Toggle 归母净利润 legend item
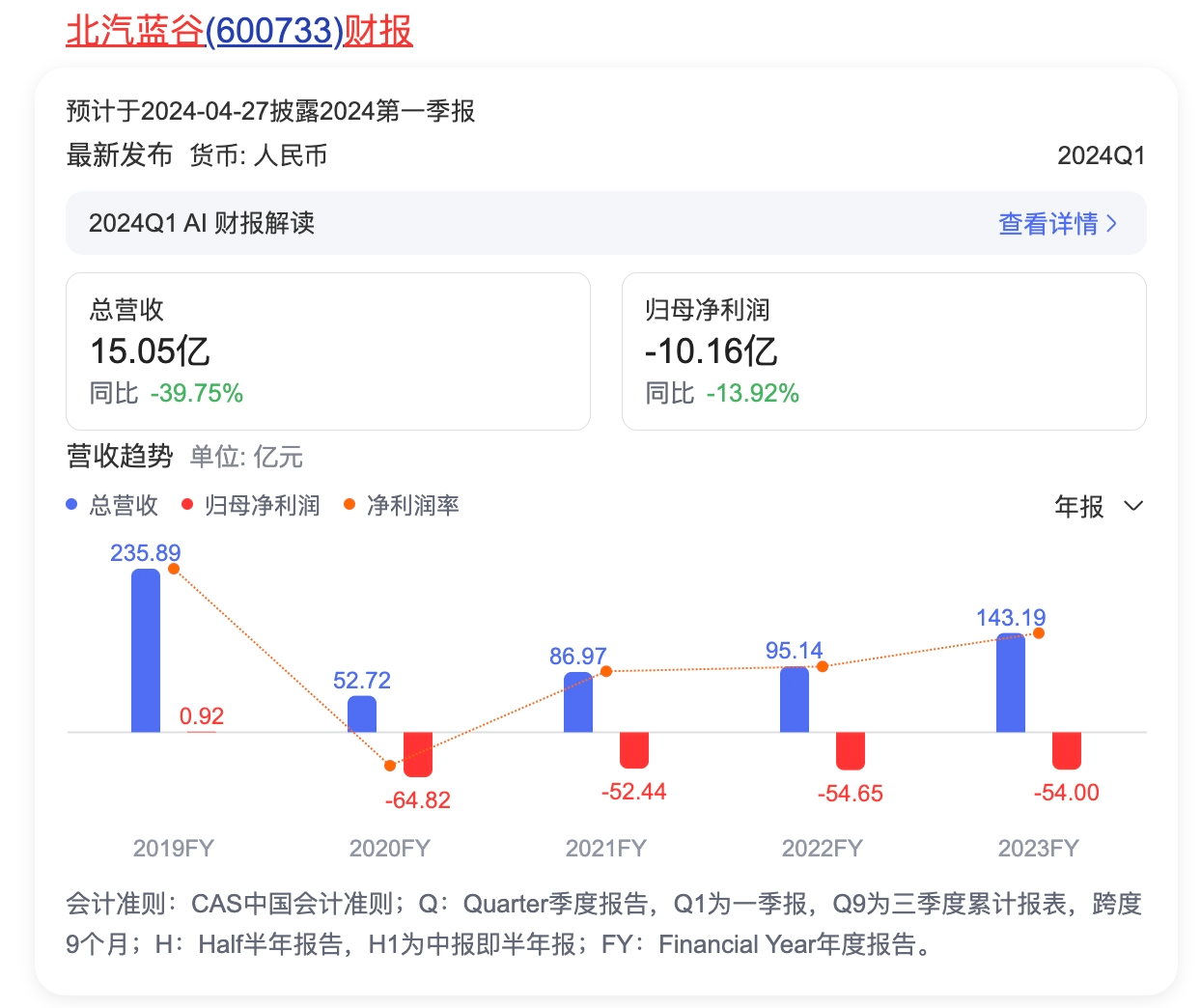Viewport: 1201px width, 1008px height. tap(251, 505)
